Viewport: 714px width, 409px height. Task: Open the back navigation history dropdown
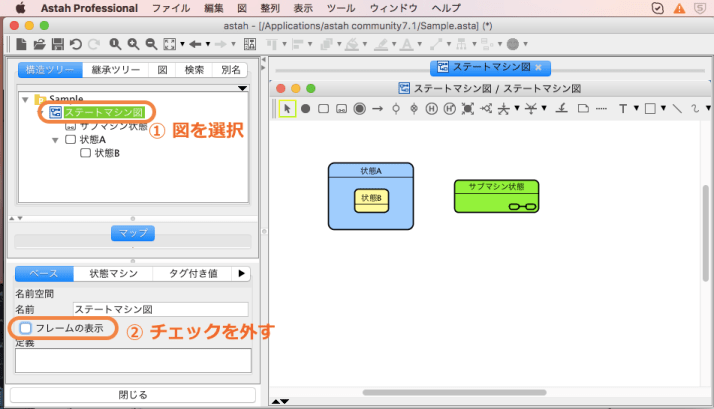coord(208,44)
